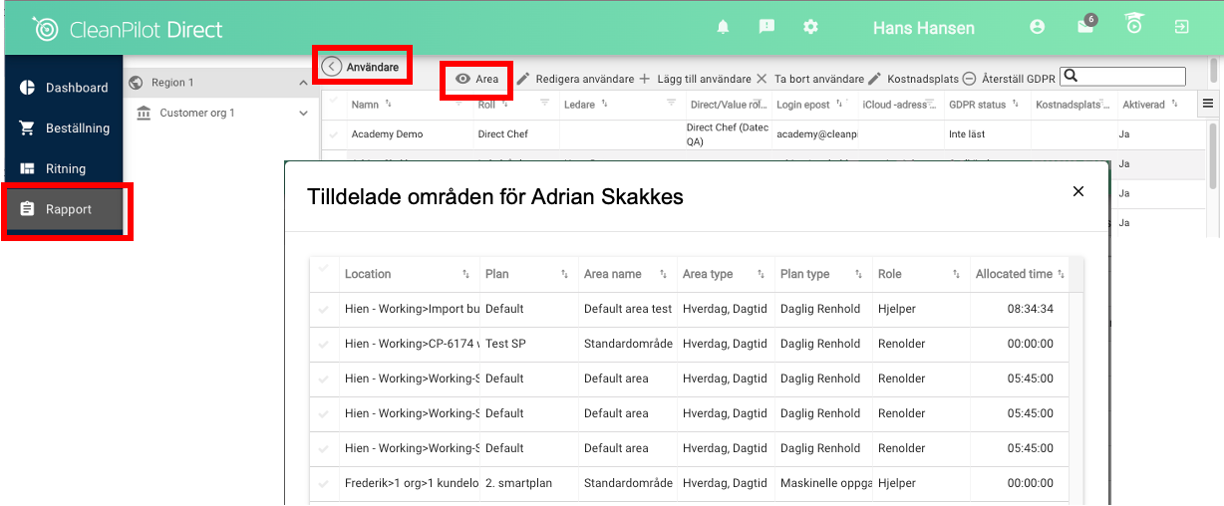Check the Academy Demo row checkbox
Screen dimensions: 1224x506
[x=334, y=134]
